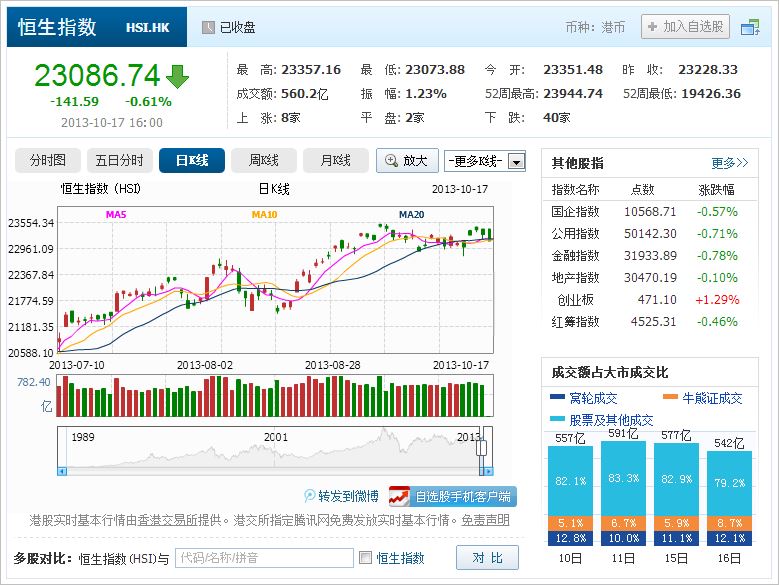Click the timeline left scroll arrow
Screen dimensions: 779x585
pyautogui.click(x=62, y=471)
